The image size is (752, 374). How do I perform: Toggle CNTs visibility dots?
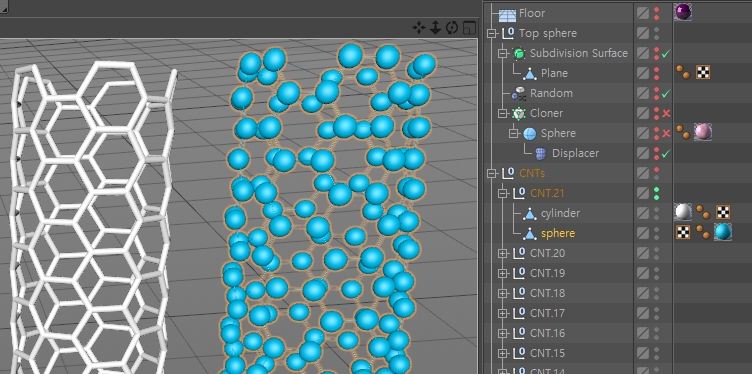657,174
